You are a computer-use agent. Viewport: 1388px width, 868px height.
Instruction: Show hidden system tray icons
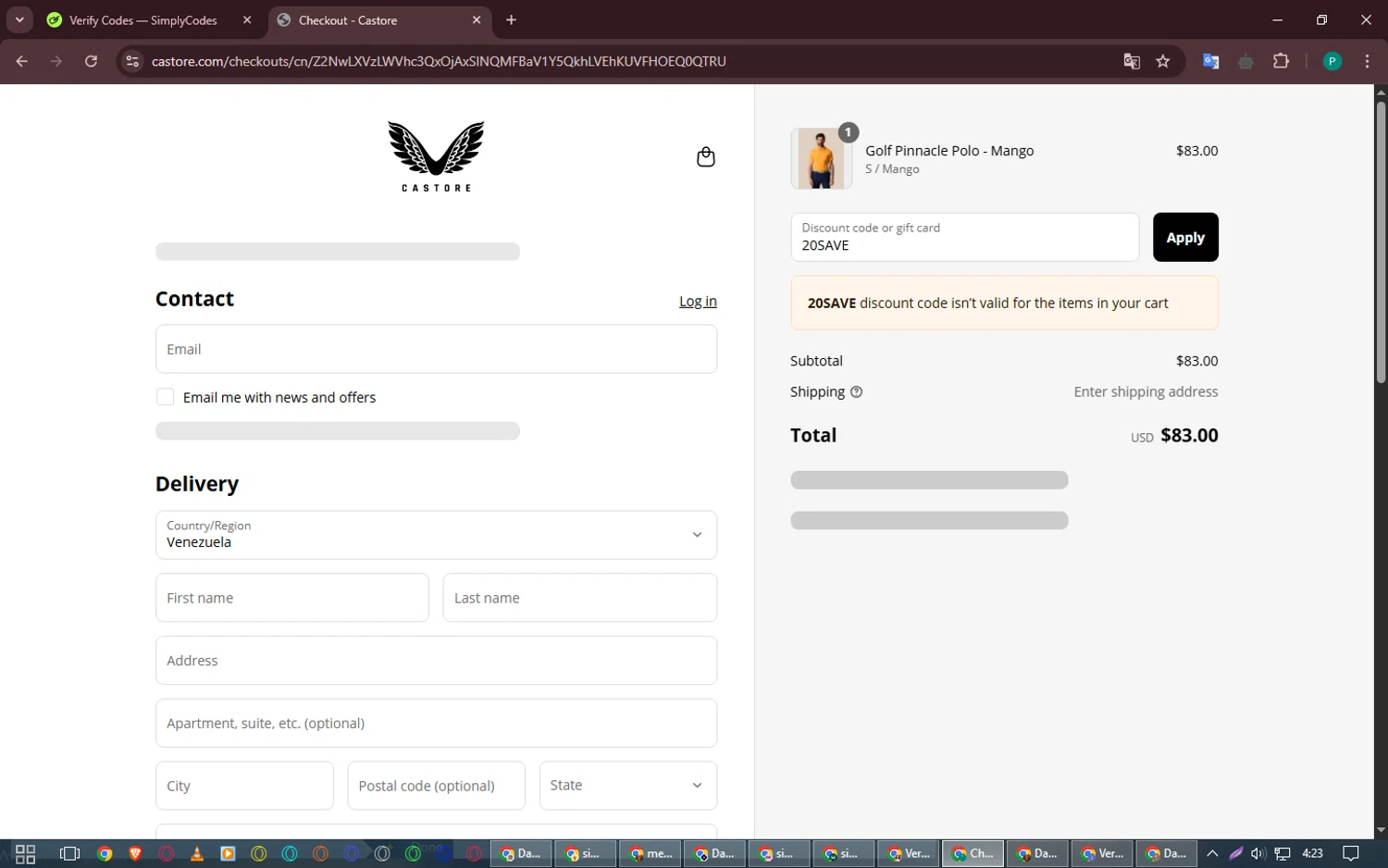[1212, 853]
